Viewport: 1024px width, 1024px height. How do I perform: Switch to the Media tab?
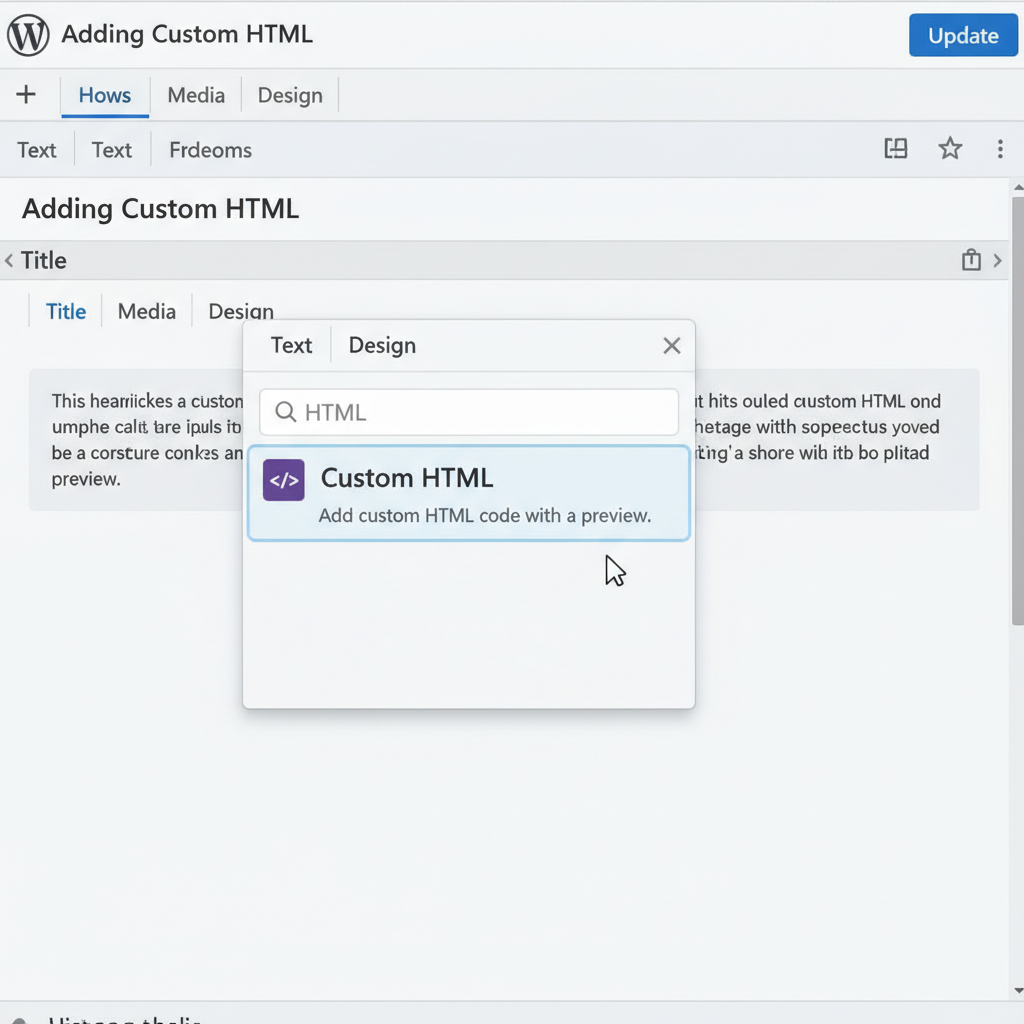point(196,95)
